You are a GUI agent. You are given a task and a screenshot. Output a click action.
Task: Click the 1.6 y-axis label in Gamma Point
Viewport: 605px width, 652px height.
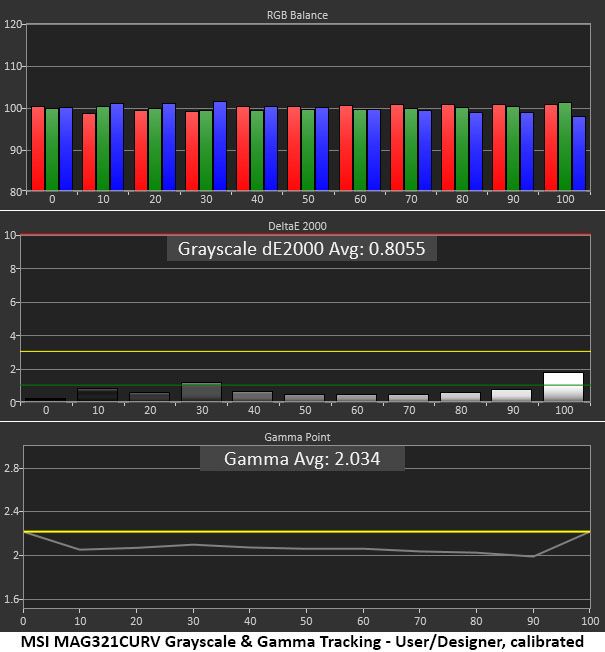click(11, 599)
